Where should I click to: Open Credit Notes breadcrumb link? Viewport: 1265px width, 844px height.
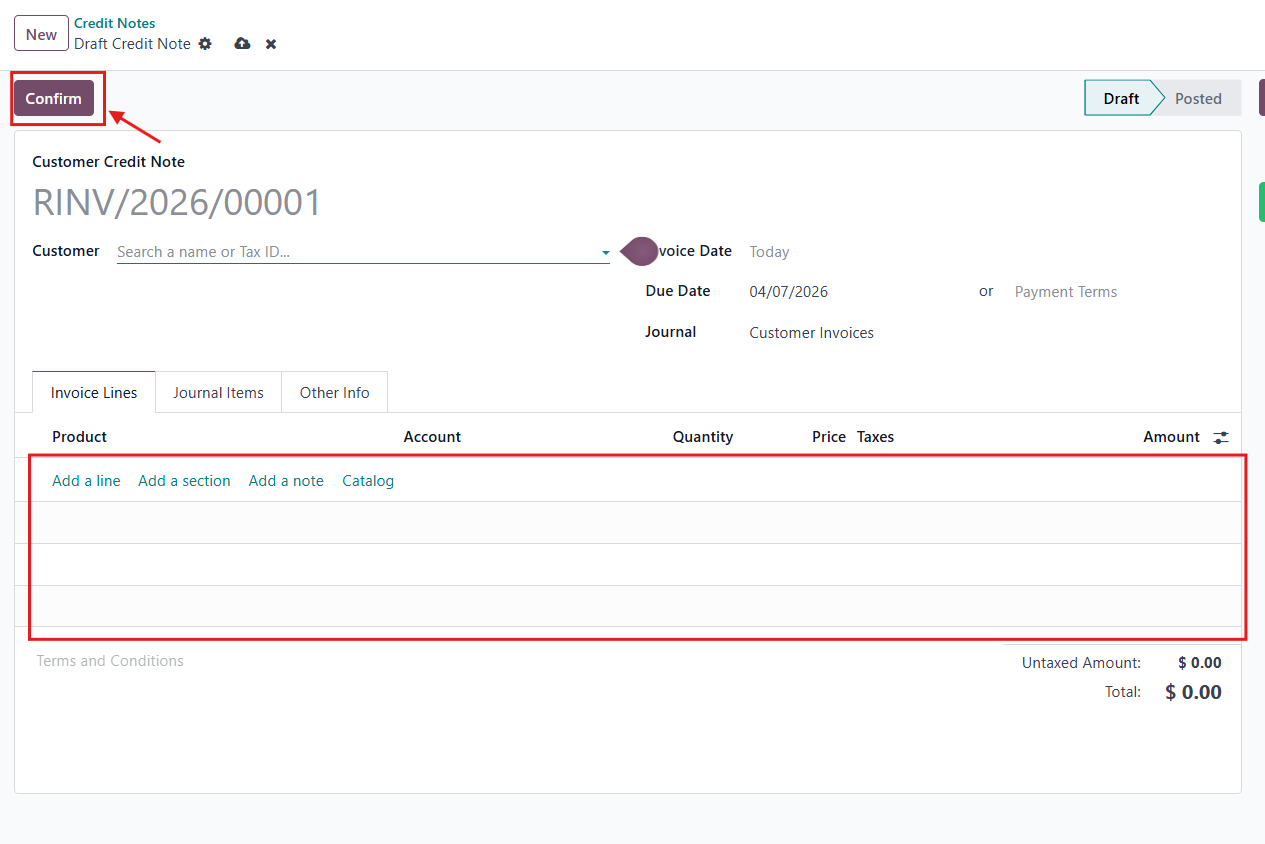[114, 23]
